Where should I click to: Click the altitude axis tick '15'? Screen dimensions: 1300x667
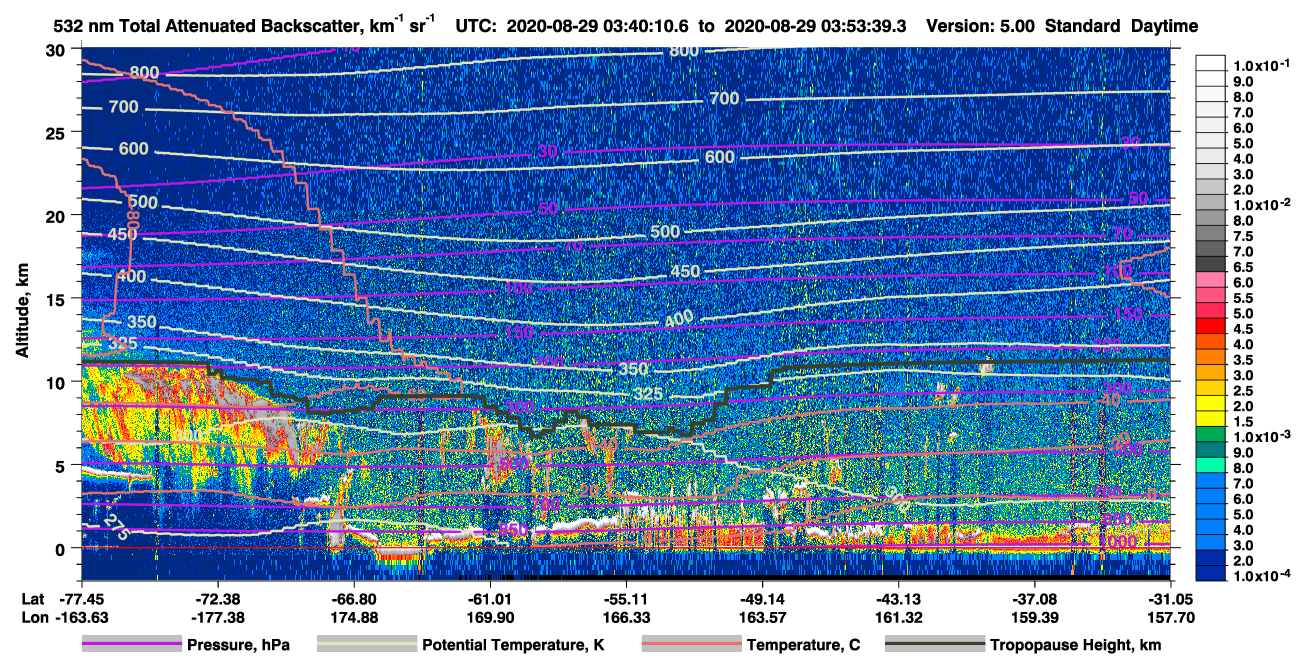[x=57, y=299]
